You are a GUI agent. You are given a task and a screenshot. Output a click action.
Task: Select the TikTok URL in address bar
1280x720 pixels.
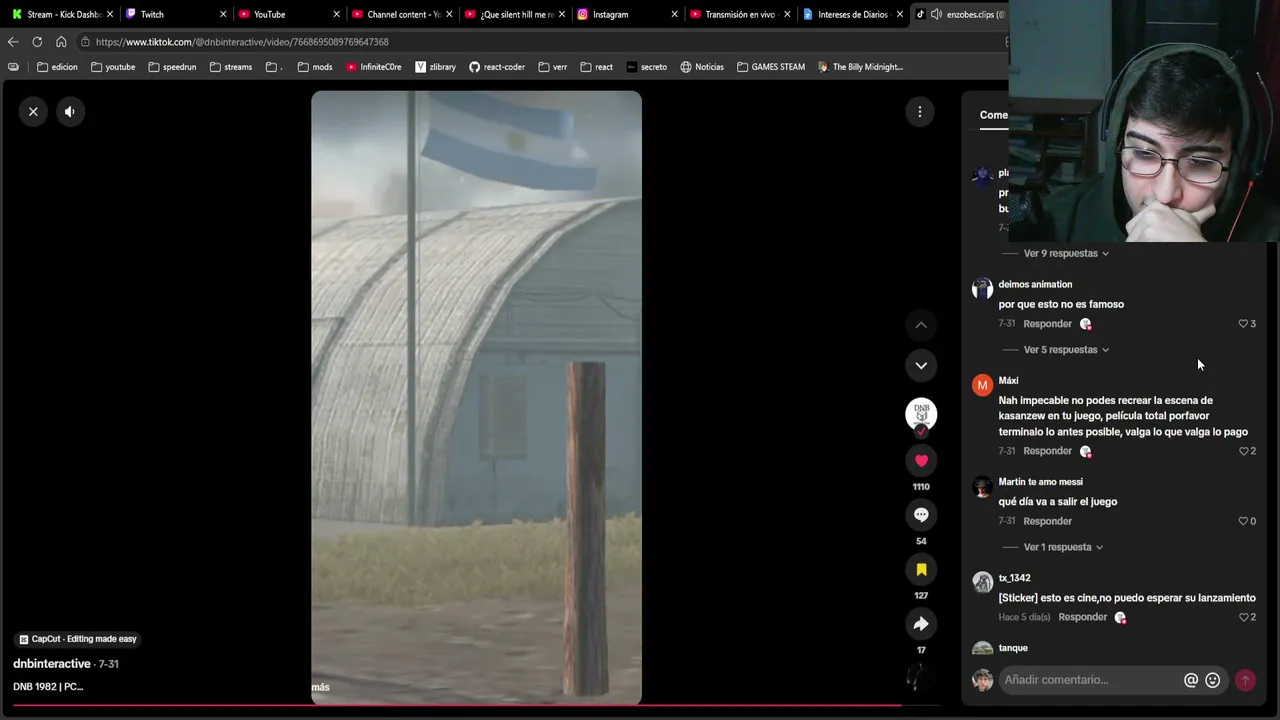(242, 42)
